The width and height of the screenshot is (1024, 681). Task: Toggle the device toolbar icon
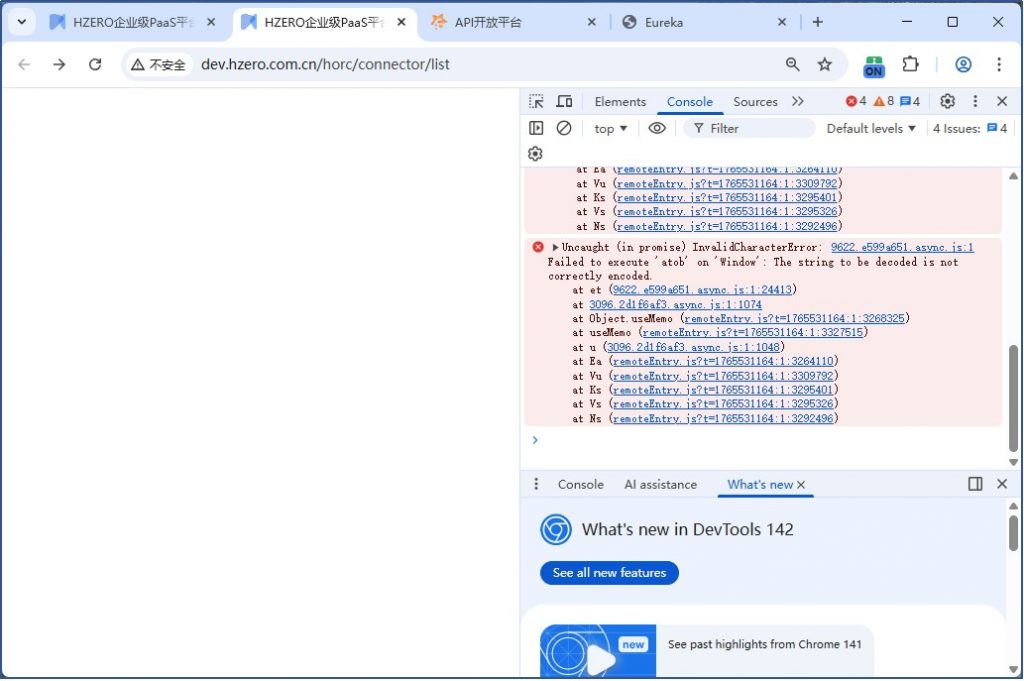tap(564, 101)
